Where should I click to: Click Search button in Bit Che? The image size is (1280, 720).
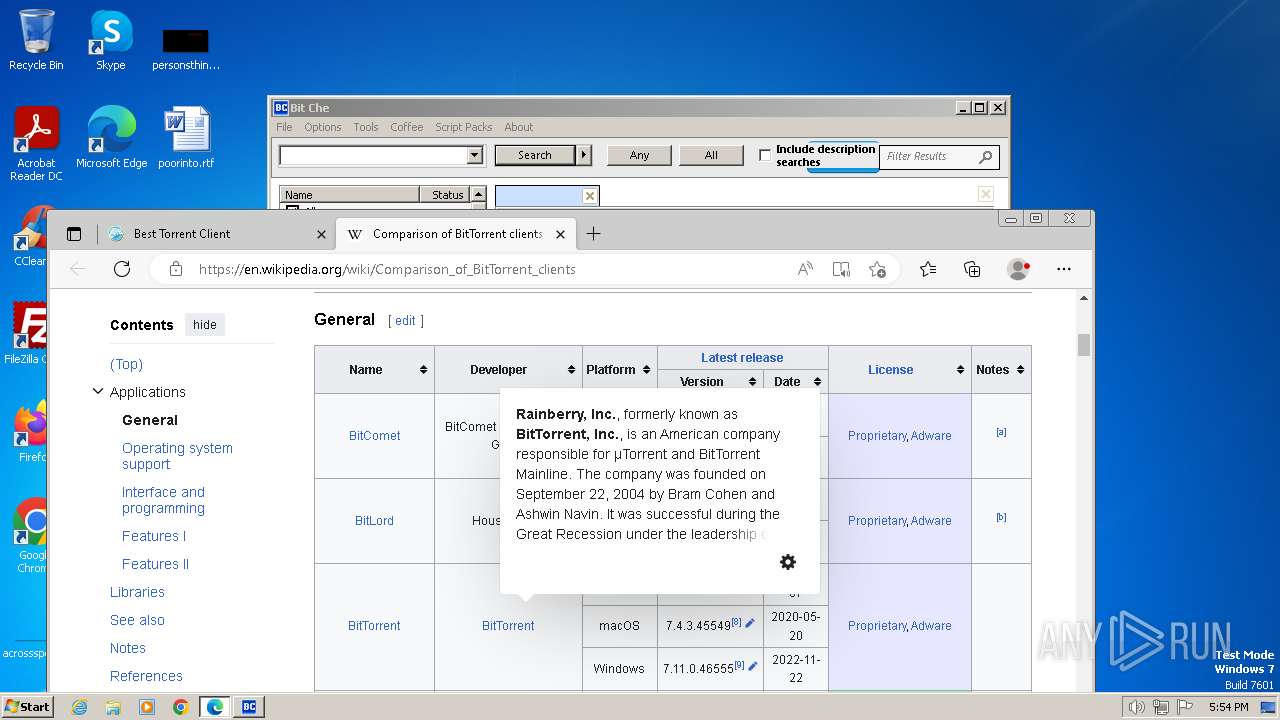point(535,155)
